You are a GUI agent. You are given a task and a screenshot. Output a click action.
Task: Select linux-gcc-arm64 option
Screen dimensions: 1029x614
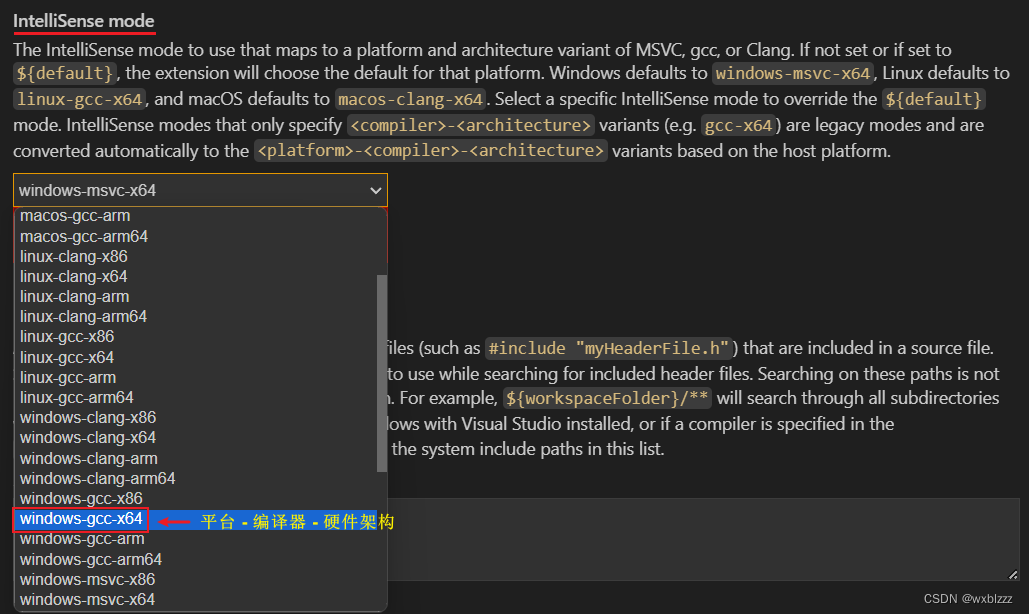74,397
